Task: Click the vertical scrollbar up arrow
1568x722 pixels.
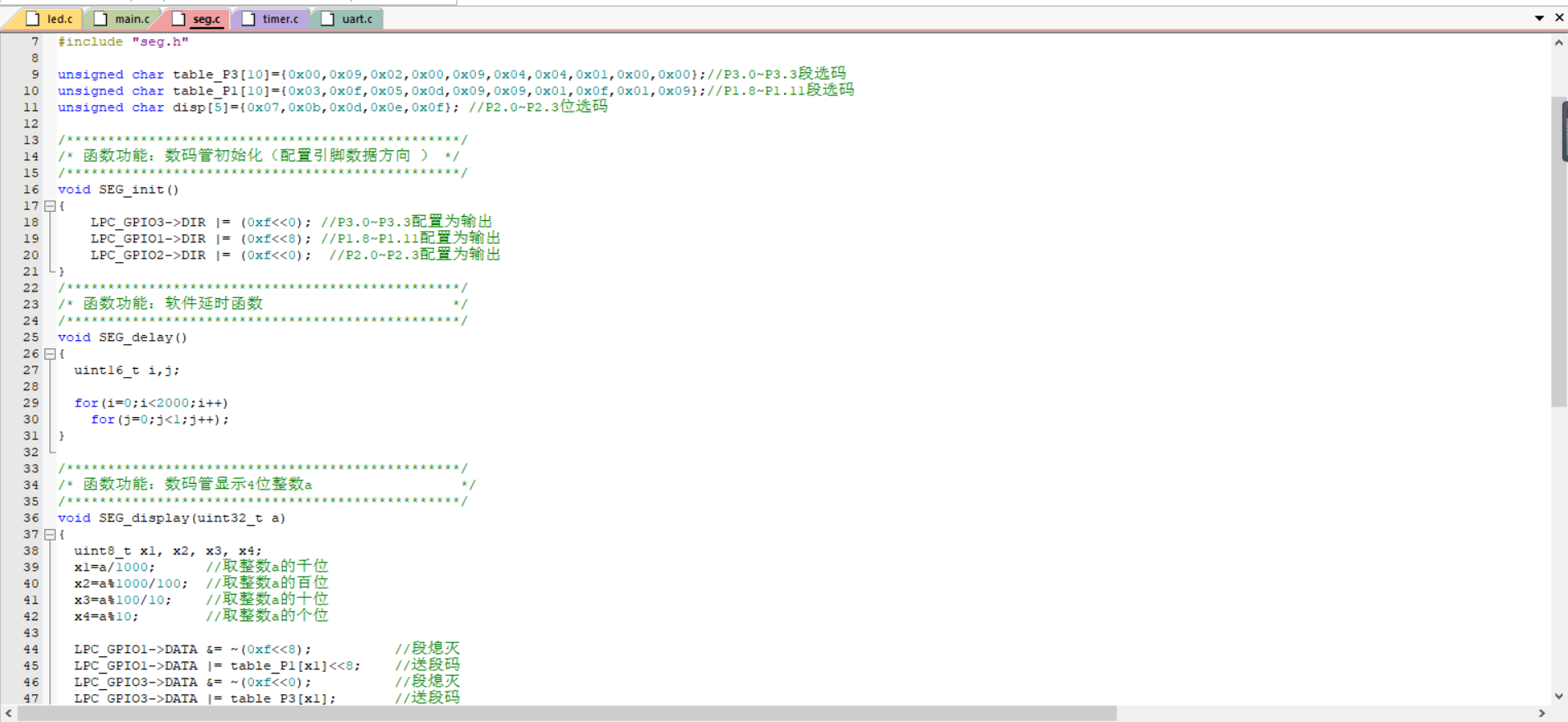Action: pos(1559,43)
